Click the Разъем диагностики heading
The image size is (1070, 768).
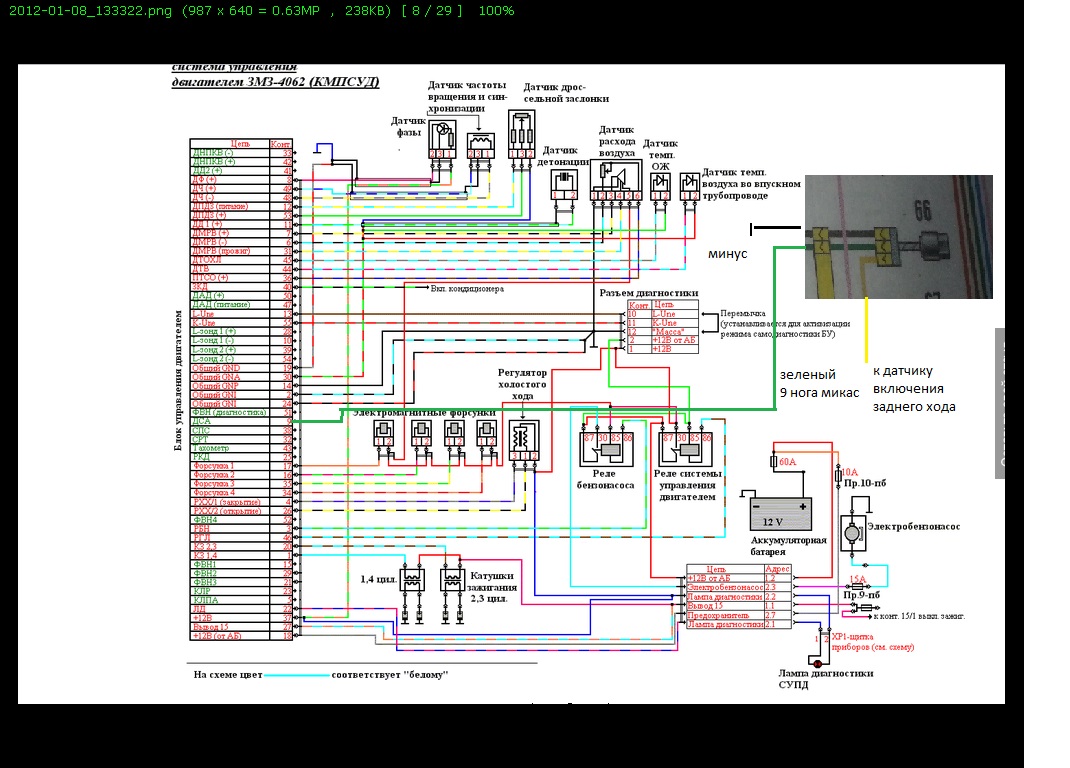pos(648,293)
